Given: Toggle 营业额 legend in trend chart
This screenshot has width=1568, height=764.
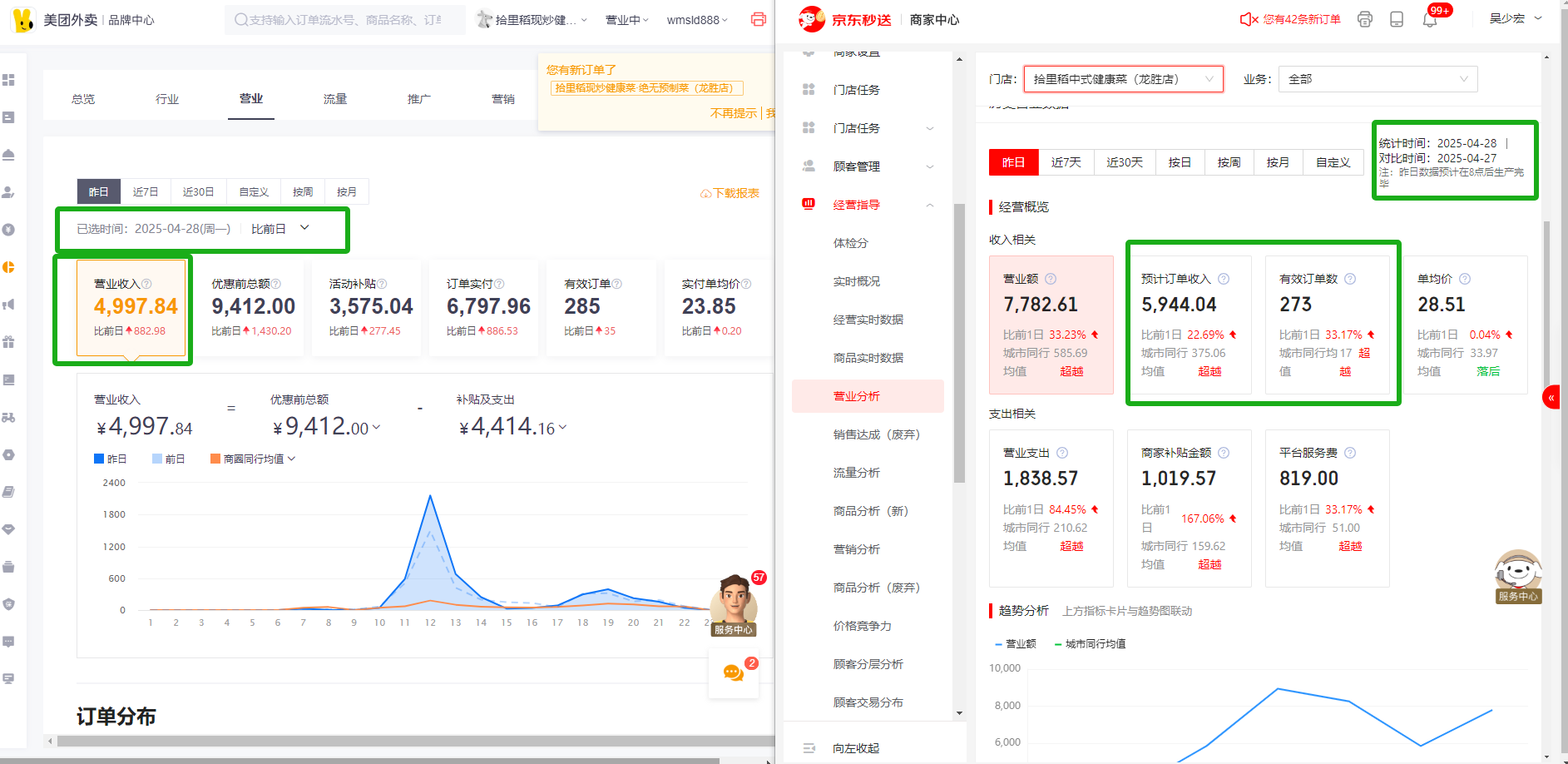Looking at the screenshot, I should (1016, 643).
